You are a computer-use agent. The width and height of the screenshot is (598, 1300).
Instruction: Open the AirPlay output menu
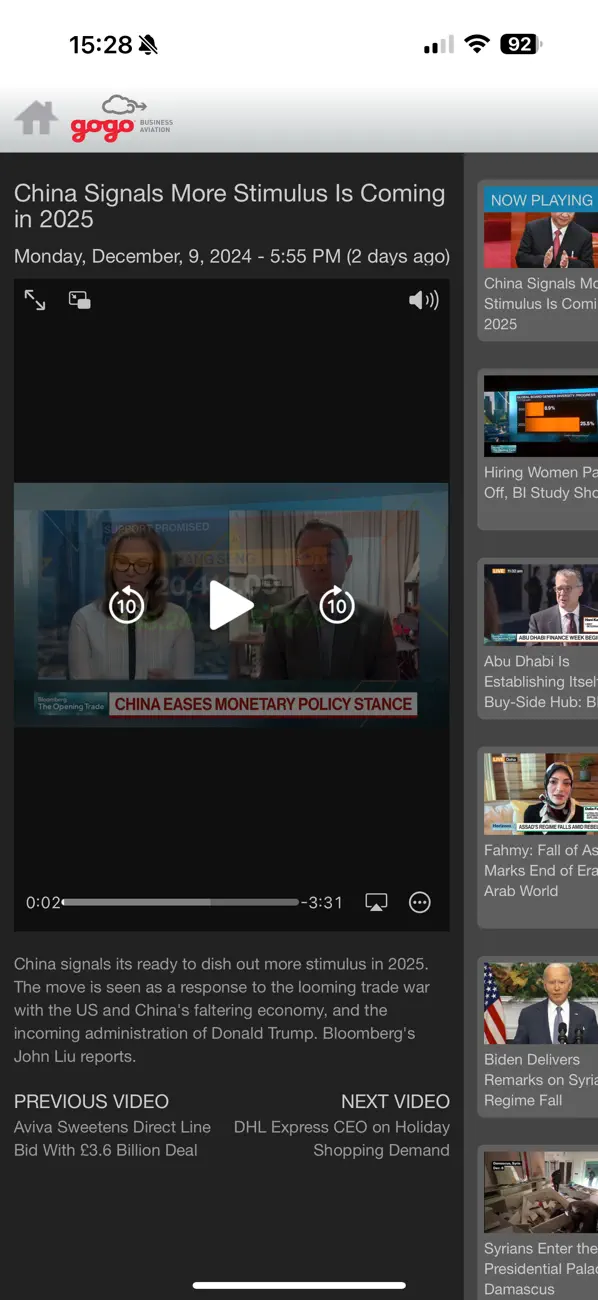click(x=376, y=902)
